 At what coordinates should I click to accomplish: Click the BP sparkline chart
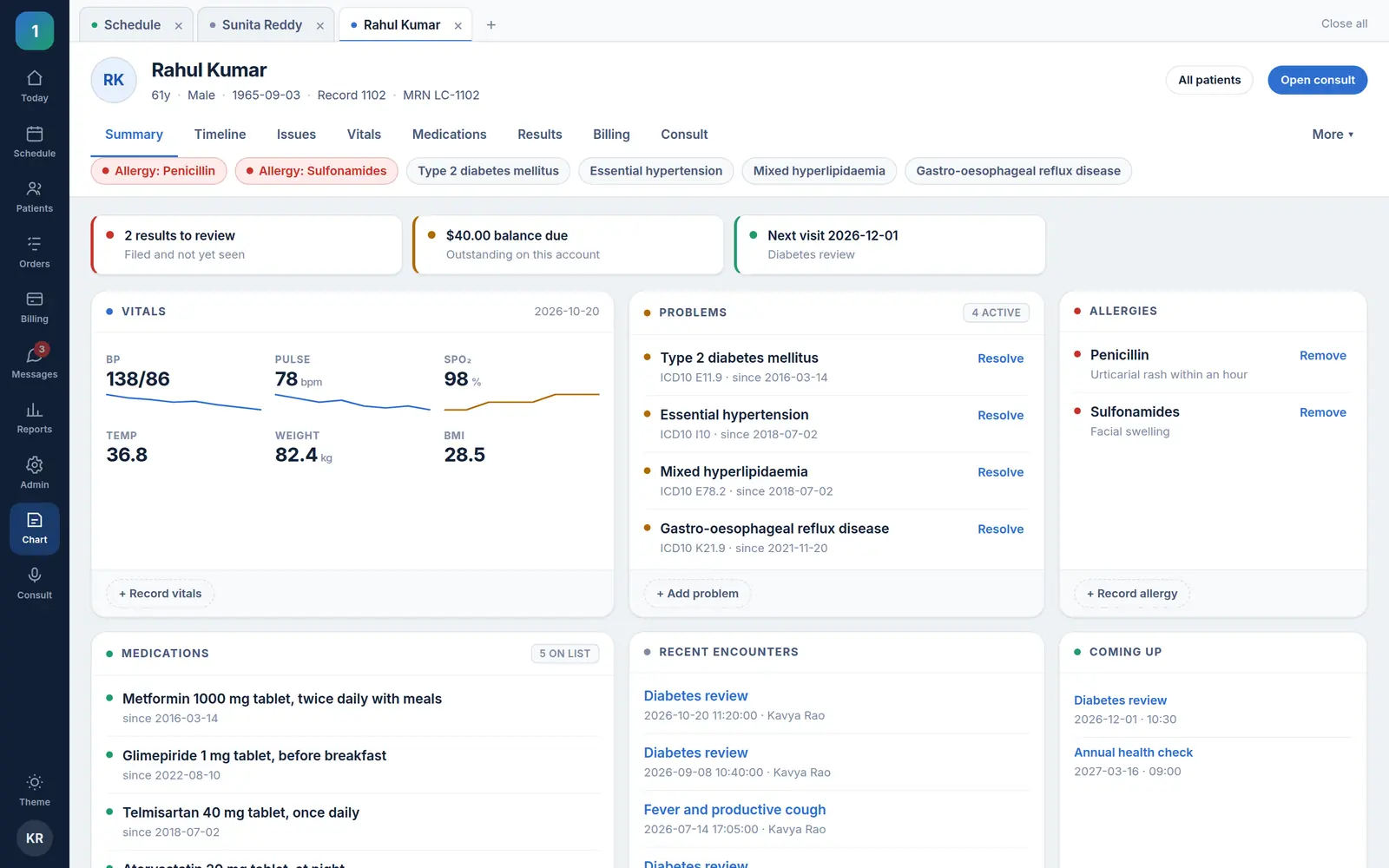(183, 403)
